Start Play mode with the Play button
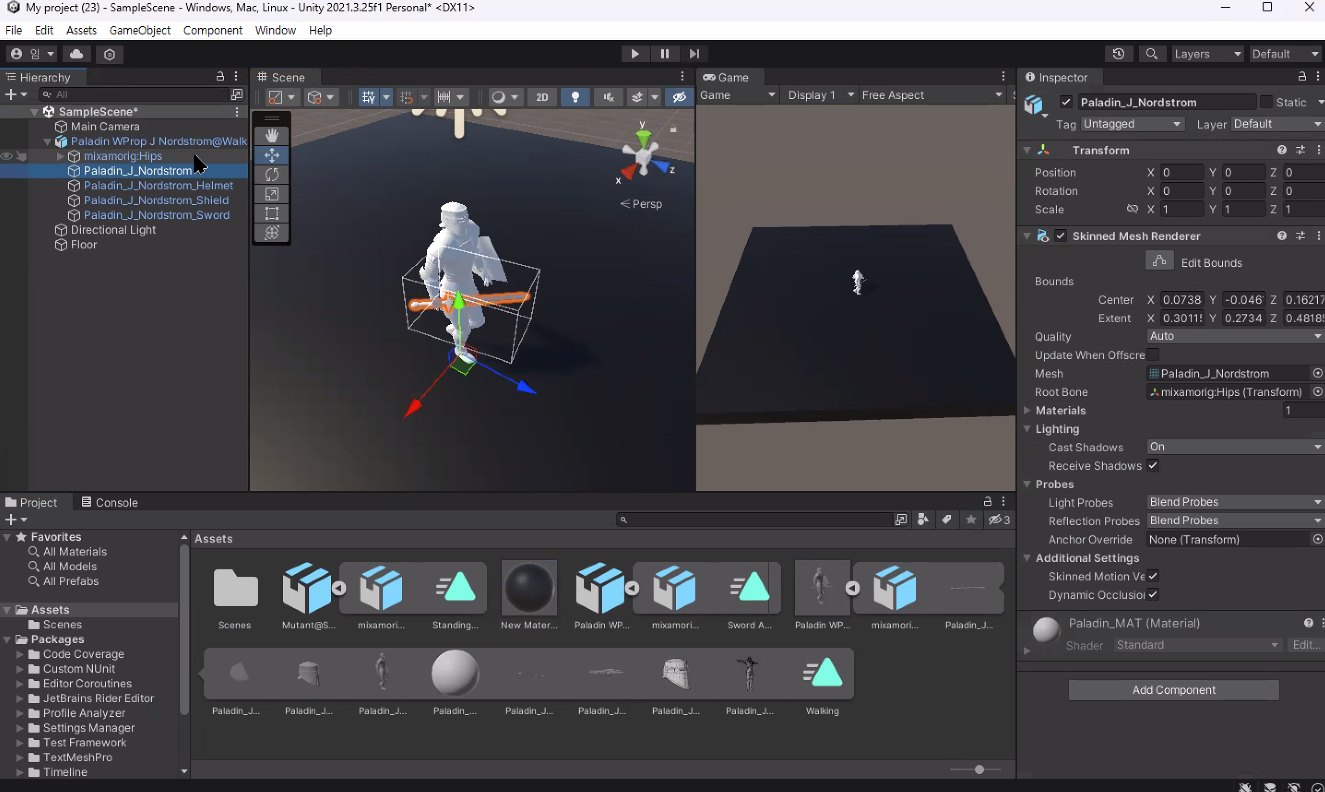The height and width of the screenshot is (792, 1325). (x=634, y=54)
